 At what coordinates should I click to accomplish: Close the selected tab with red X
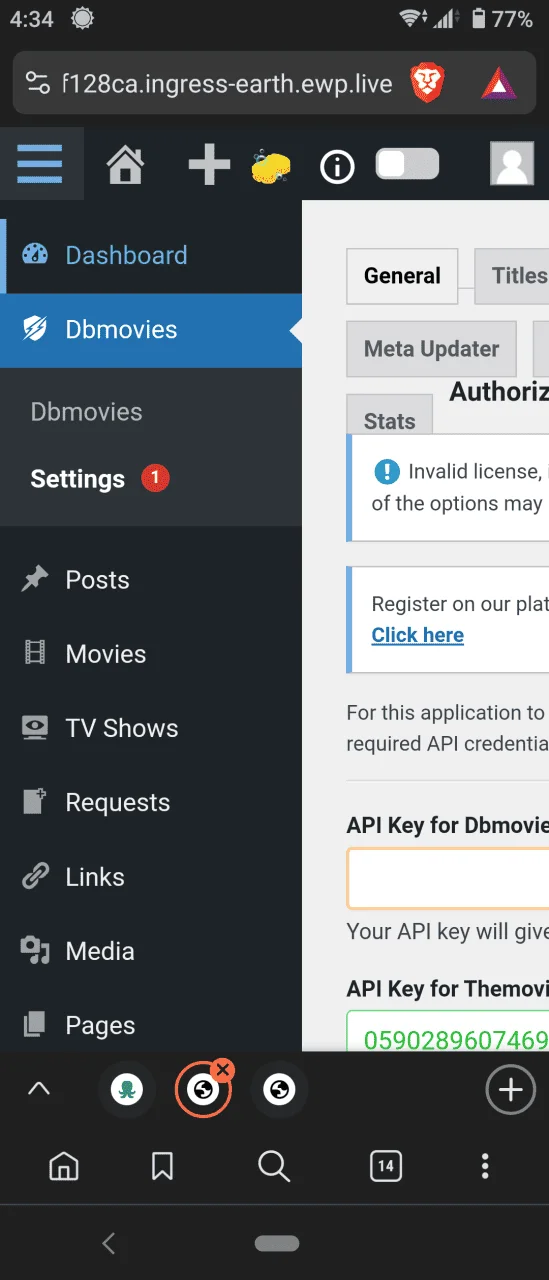(223, 1070)
